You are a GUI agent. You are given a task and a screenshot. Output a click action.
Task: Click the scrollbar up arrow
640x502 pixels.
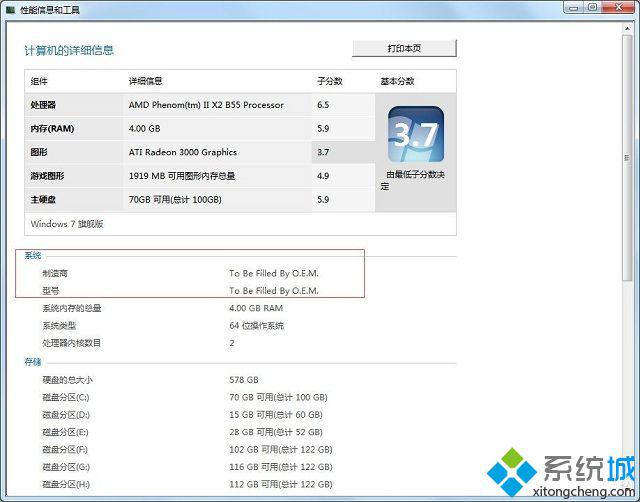(627, 29)
